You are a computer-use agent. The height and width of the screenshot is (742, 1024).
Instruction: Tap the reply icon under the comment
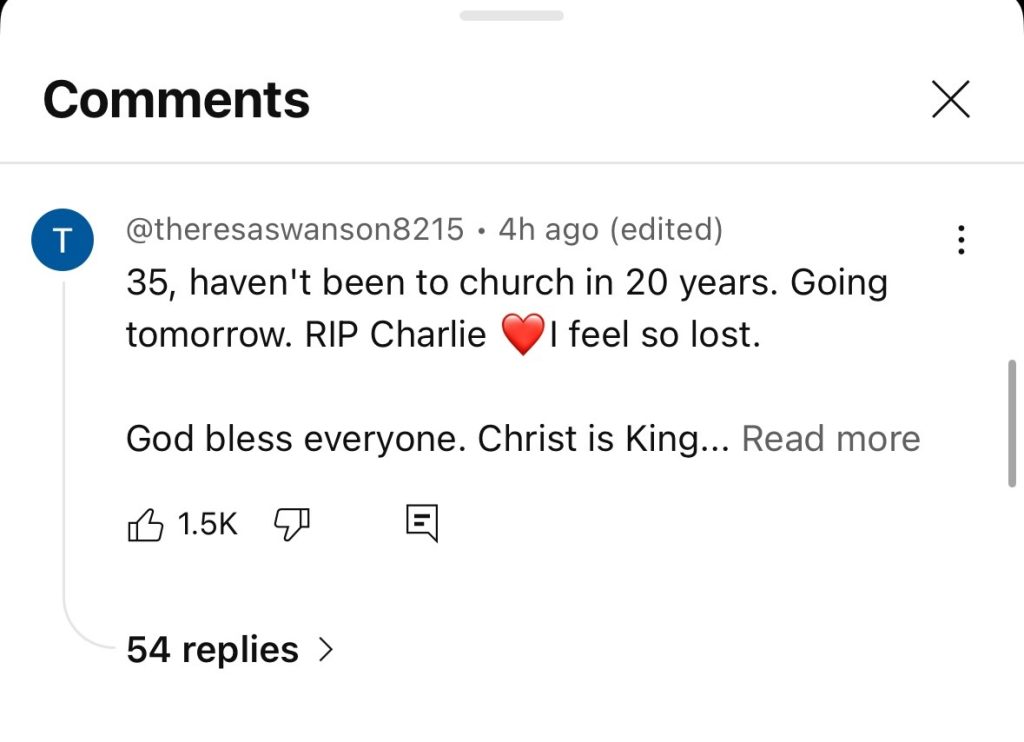coord(421,522)
